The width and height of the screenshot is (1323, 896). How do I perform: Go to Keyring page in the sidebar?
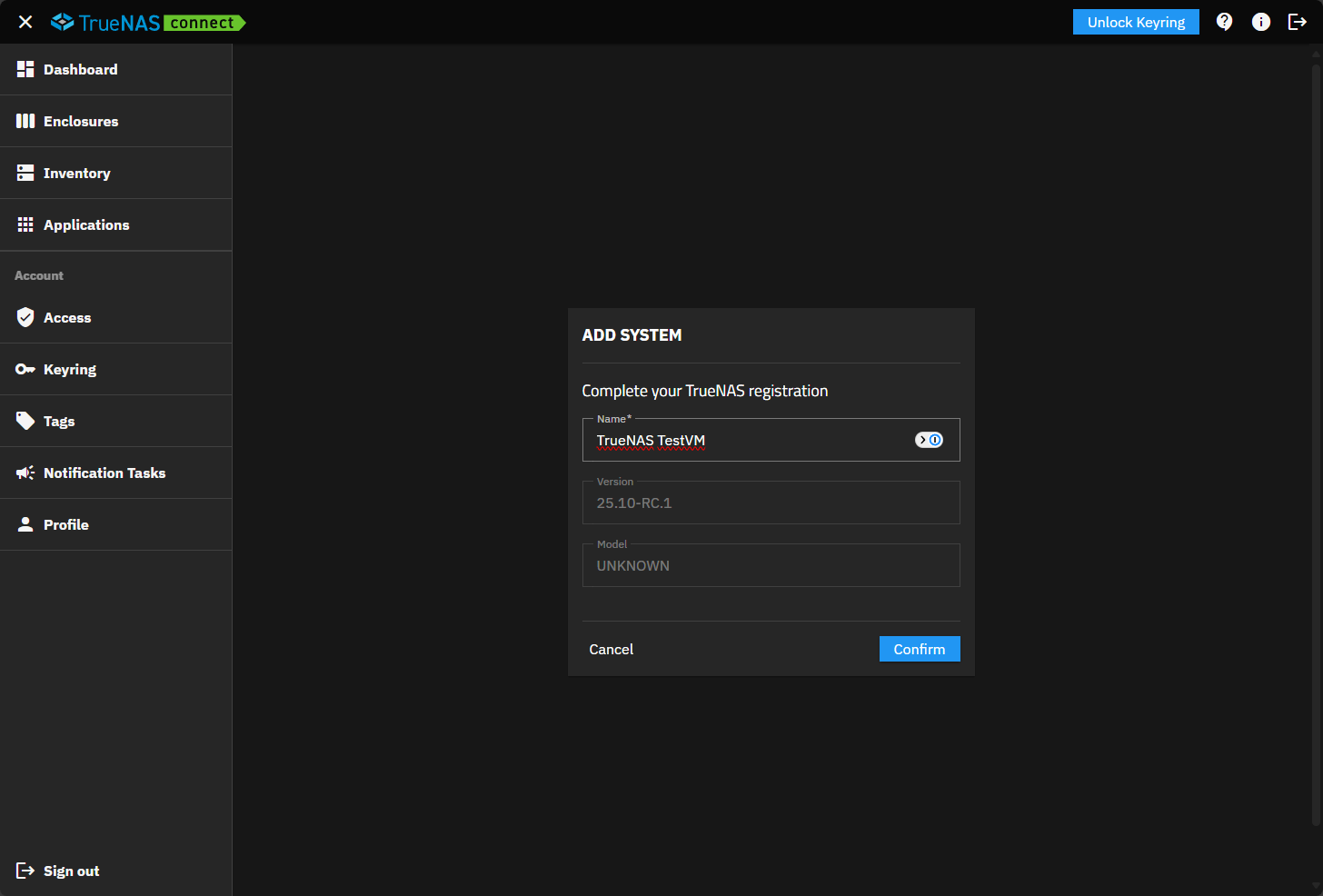(116, 369)
